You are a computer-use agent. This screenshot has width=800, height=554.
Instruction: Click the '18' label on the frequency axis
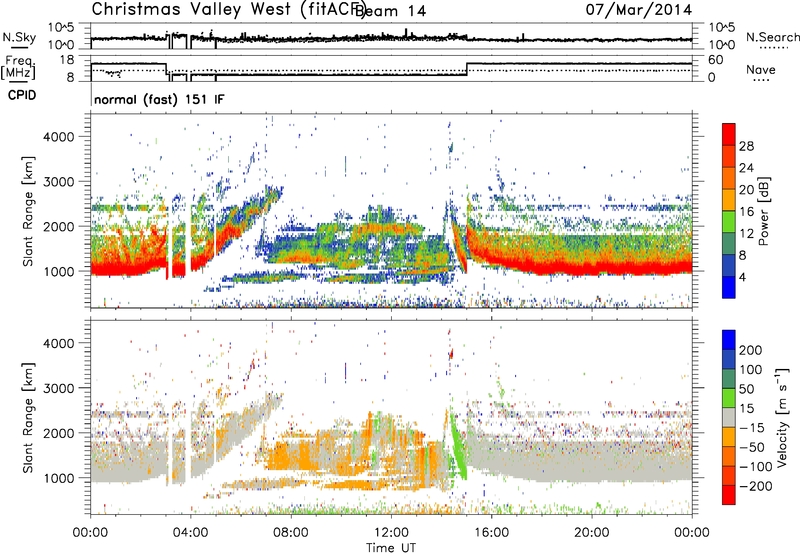click(x=66, y=60)
